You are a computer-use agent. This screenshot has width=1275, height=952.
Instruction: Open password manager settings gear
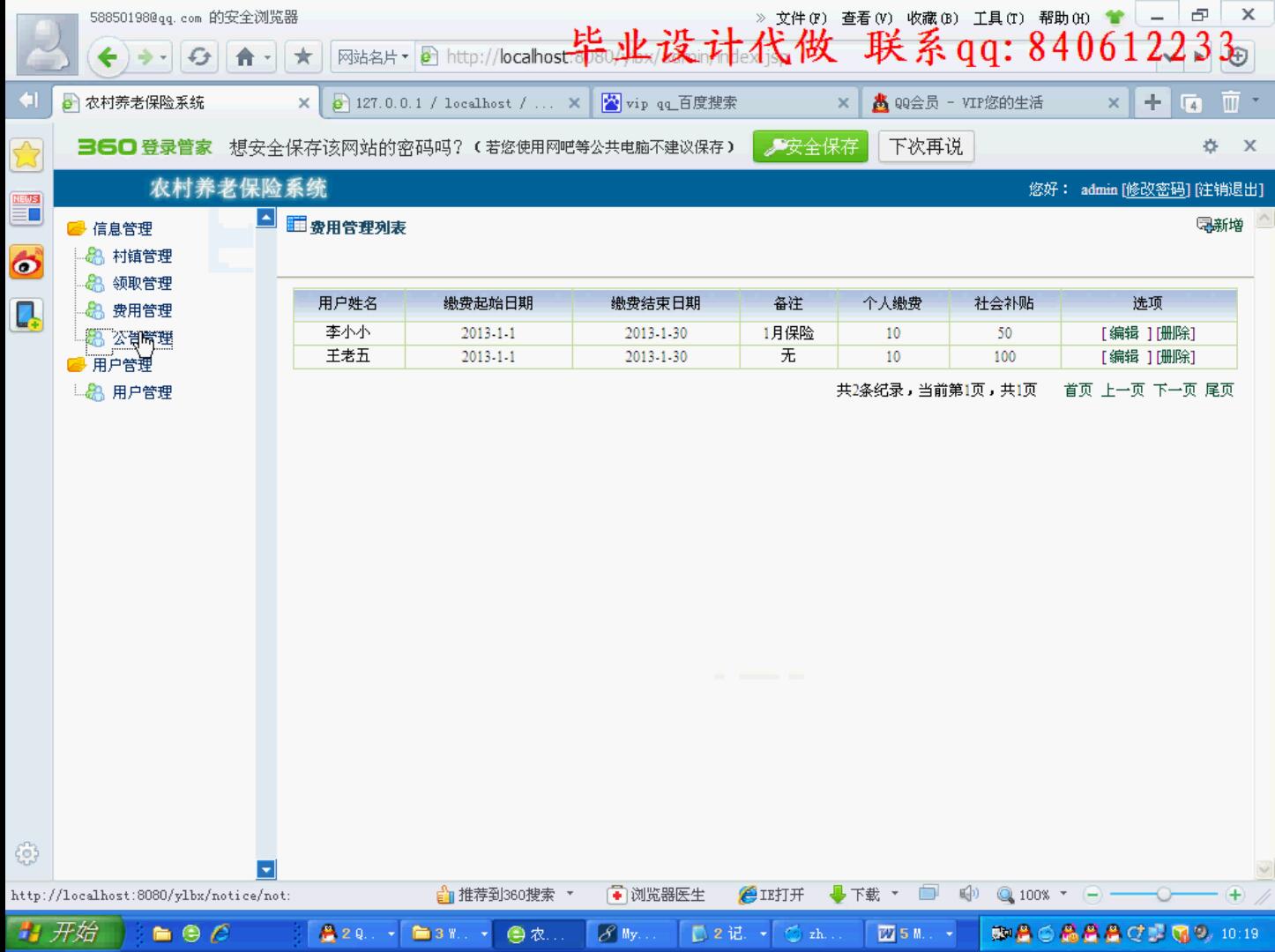point(1211,146)
